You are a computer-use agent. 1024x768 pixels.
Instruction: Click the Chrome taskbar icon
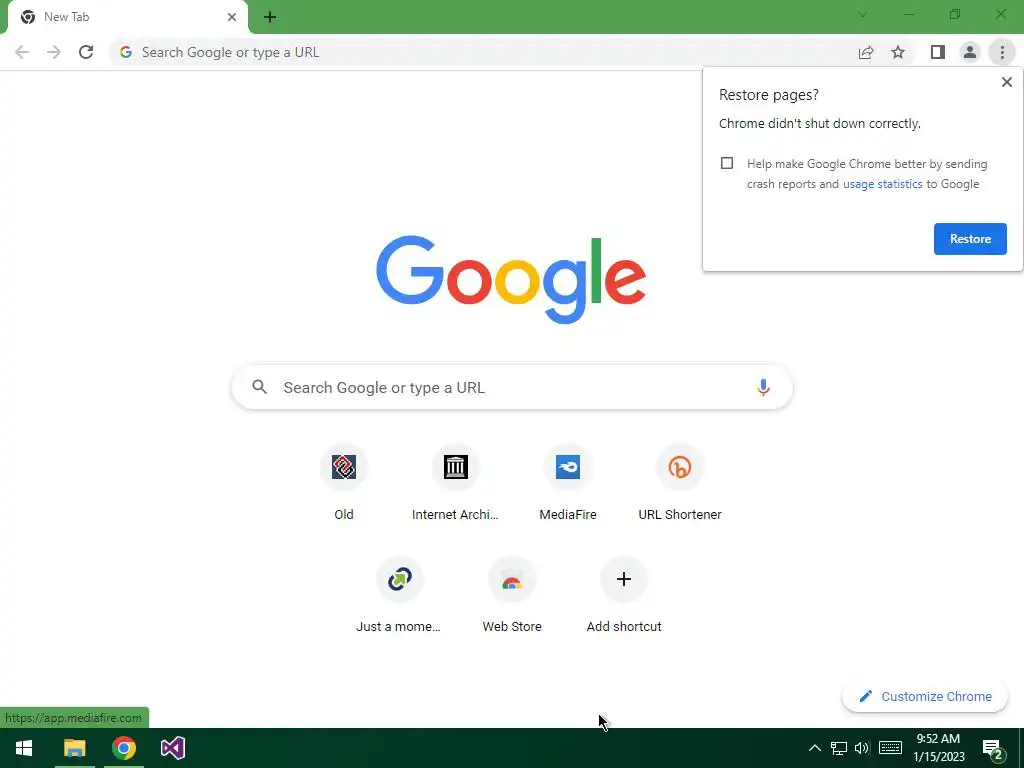click(123, 748)
